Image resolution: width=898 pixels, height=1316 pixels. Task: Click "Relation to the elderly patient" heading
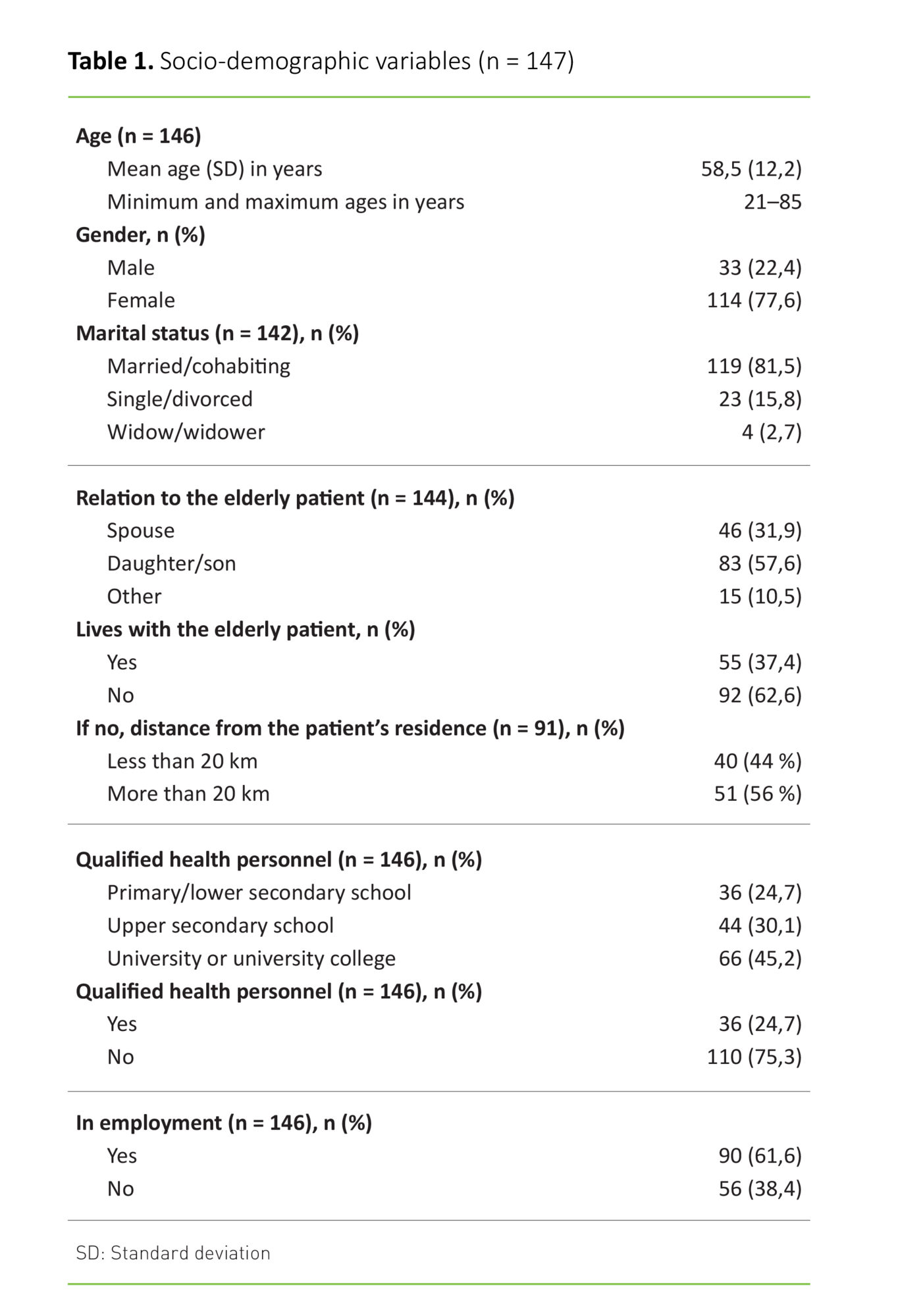[x=295, y=498]
